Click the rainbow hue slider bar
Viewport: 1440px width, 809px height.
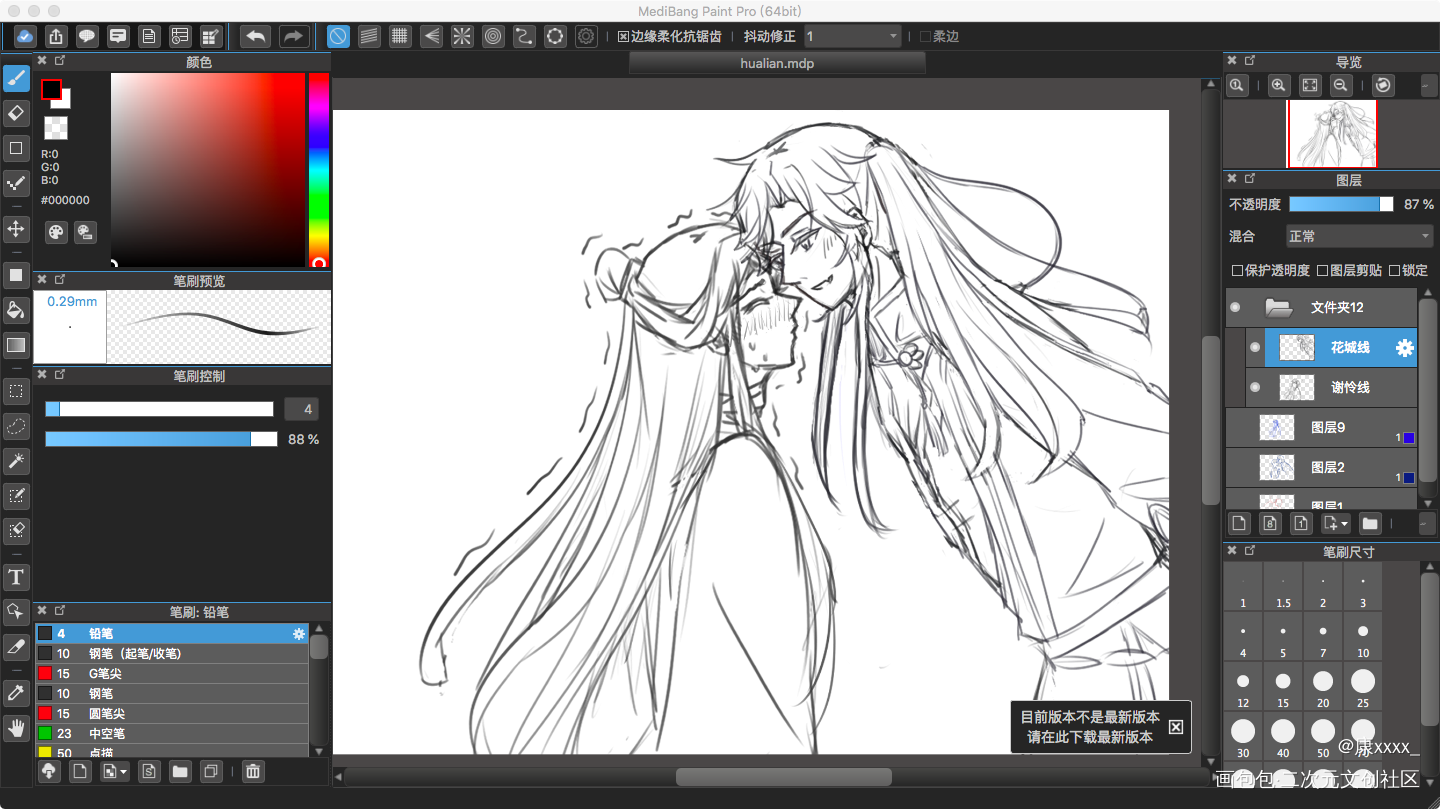pos(318,165)
